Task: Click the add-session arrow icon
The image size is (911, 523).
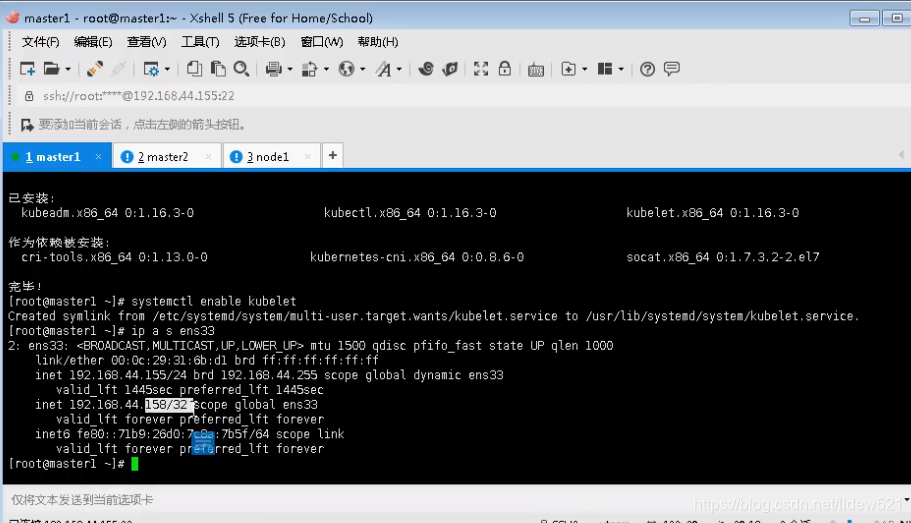Action: click(x=27, y=124)
